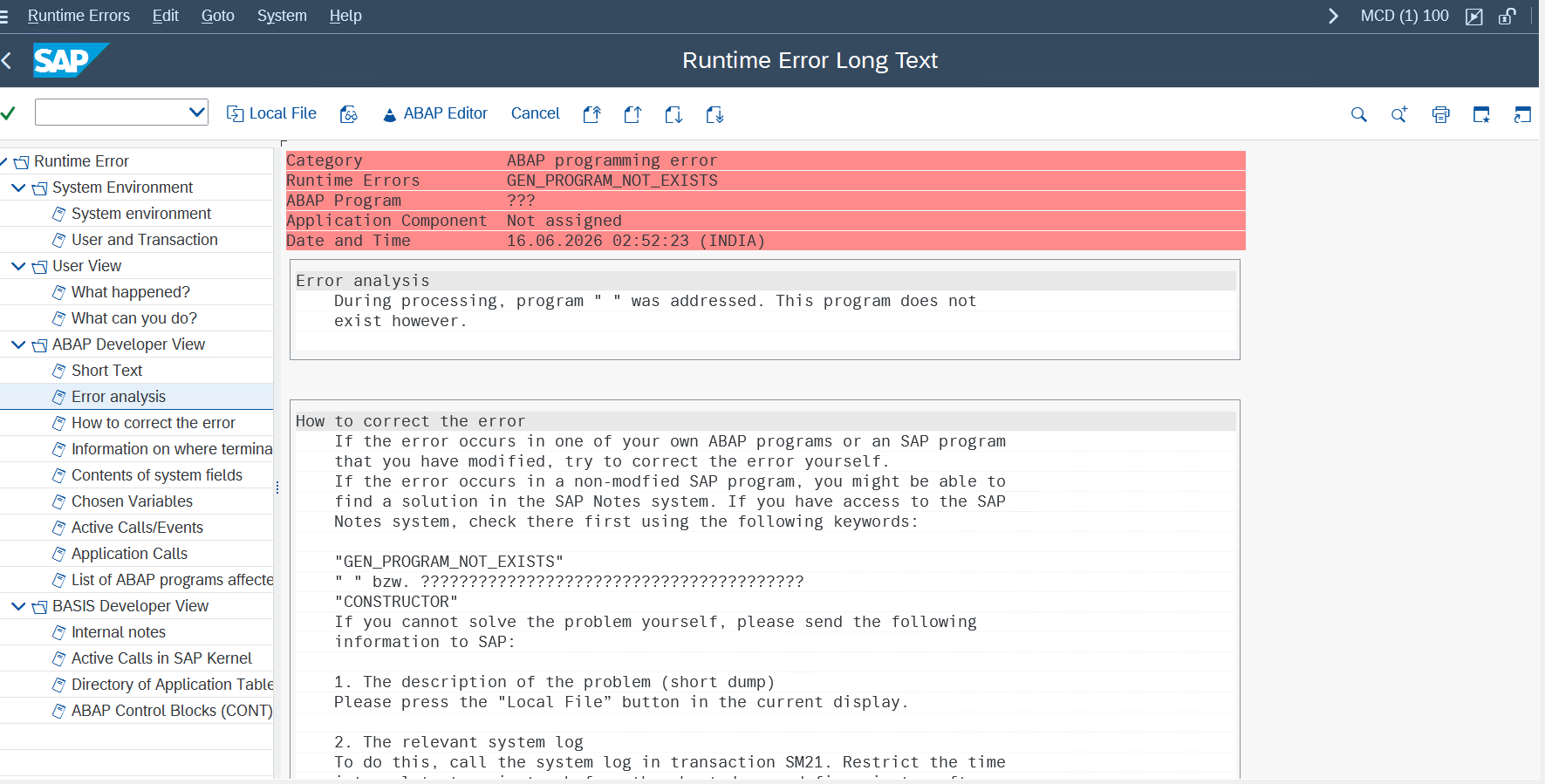
Task: Collapse the Runtime Error root node
Action: pos(3,161)
